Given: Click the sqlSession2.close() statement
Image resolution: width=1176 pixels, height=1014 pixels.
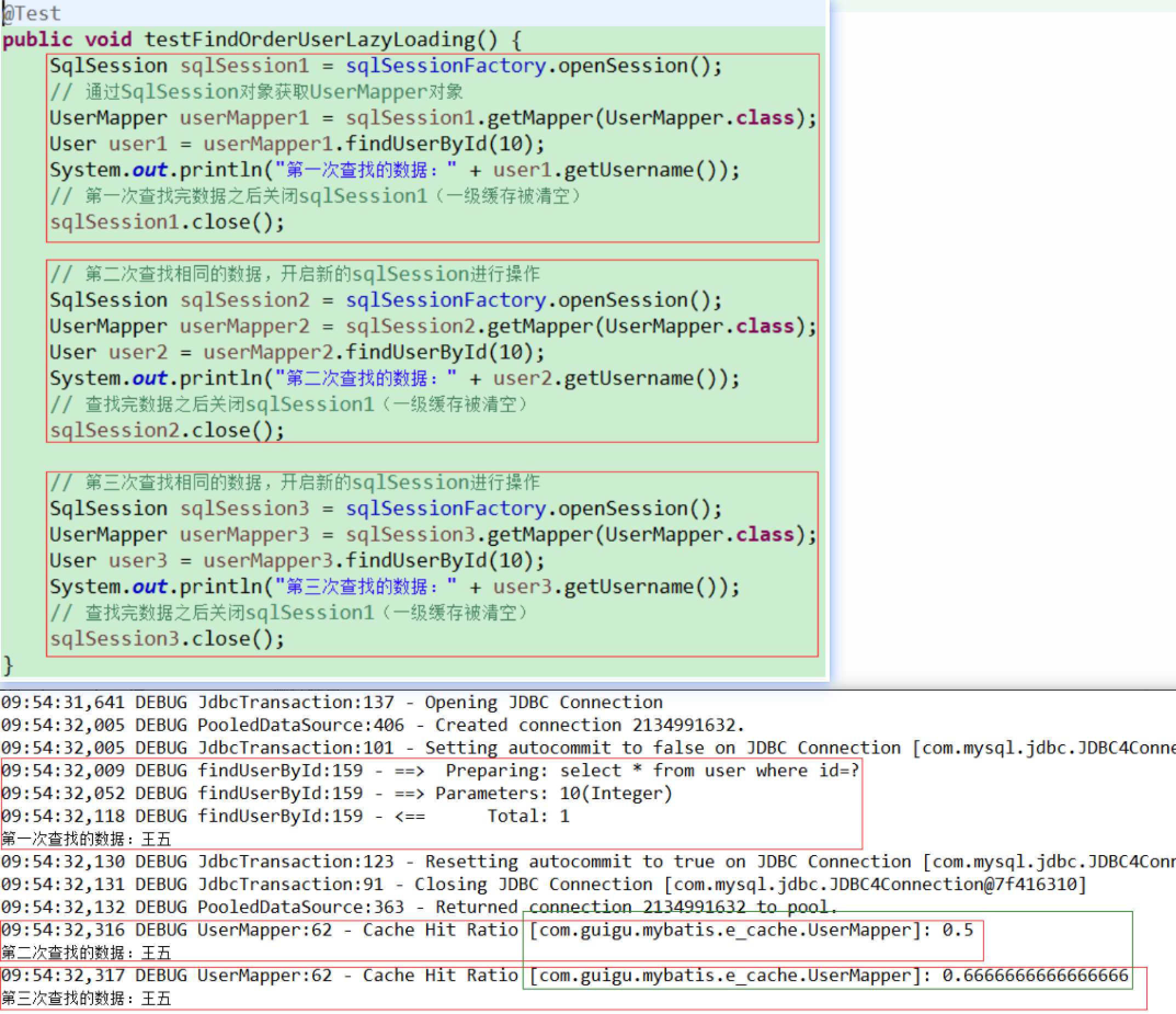Looking at the screenshot, I should click(167, 430).
